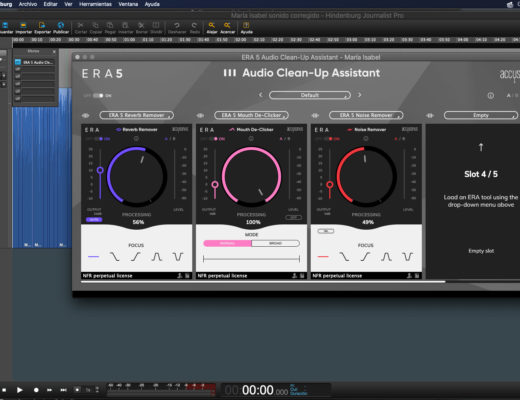Screen dimensions: 520x400
Task: Click the Publicar globe icon
Action: click(x=61, y=25)
